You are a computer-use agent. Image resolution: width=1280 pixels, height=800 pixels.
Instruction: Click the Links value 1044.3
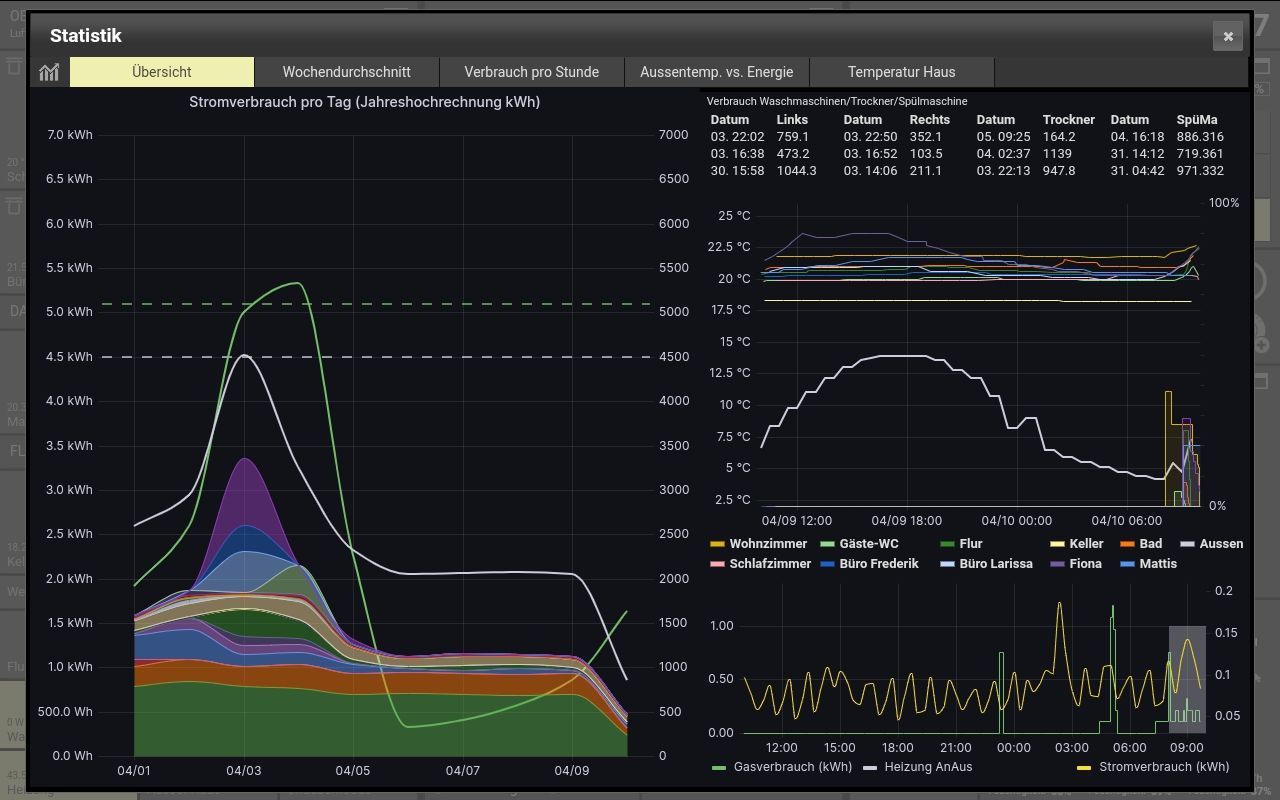tap(797, 171)
